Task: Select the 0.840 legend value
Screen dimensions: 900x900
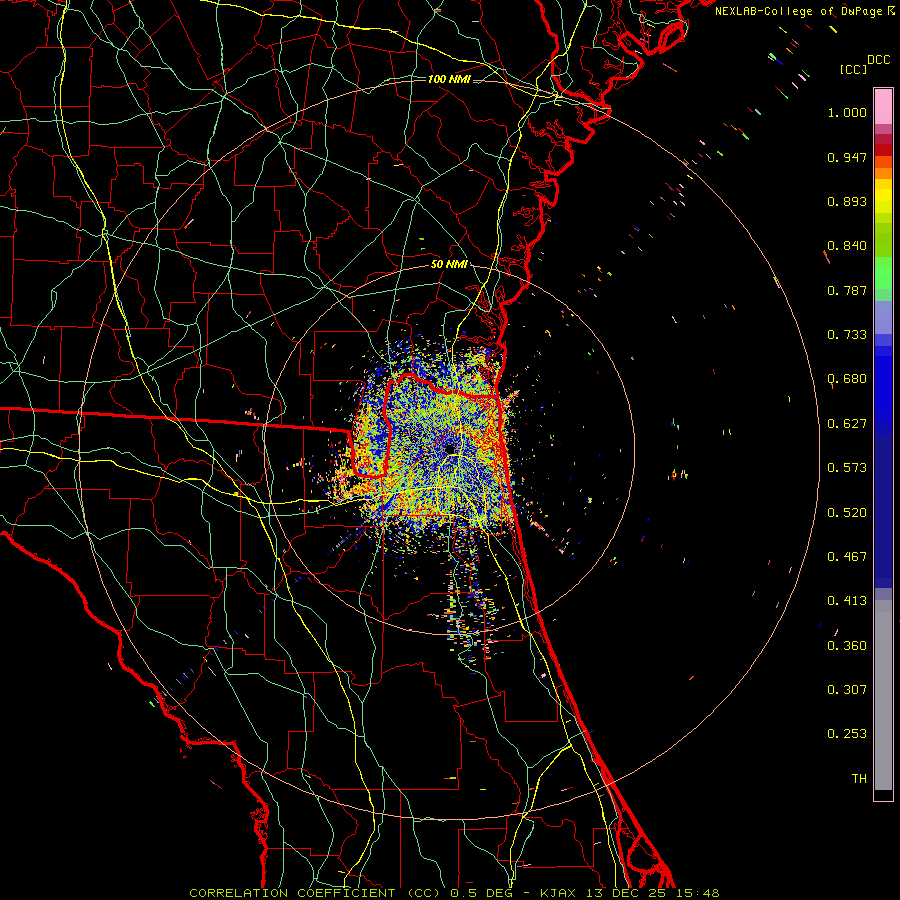Action: [x=847, y=246]
